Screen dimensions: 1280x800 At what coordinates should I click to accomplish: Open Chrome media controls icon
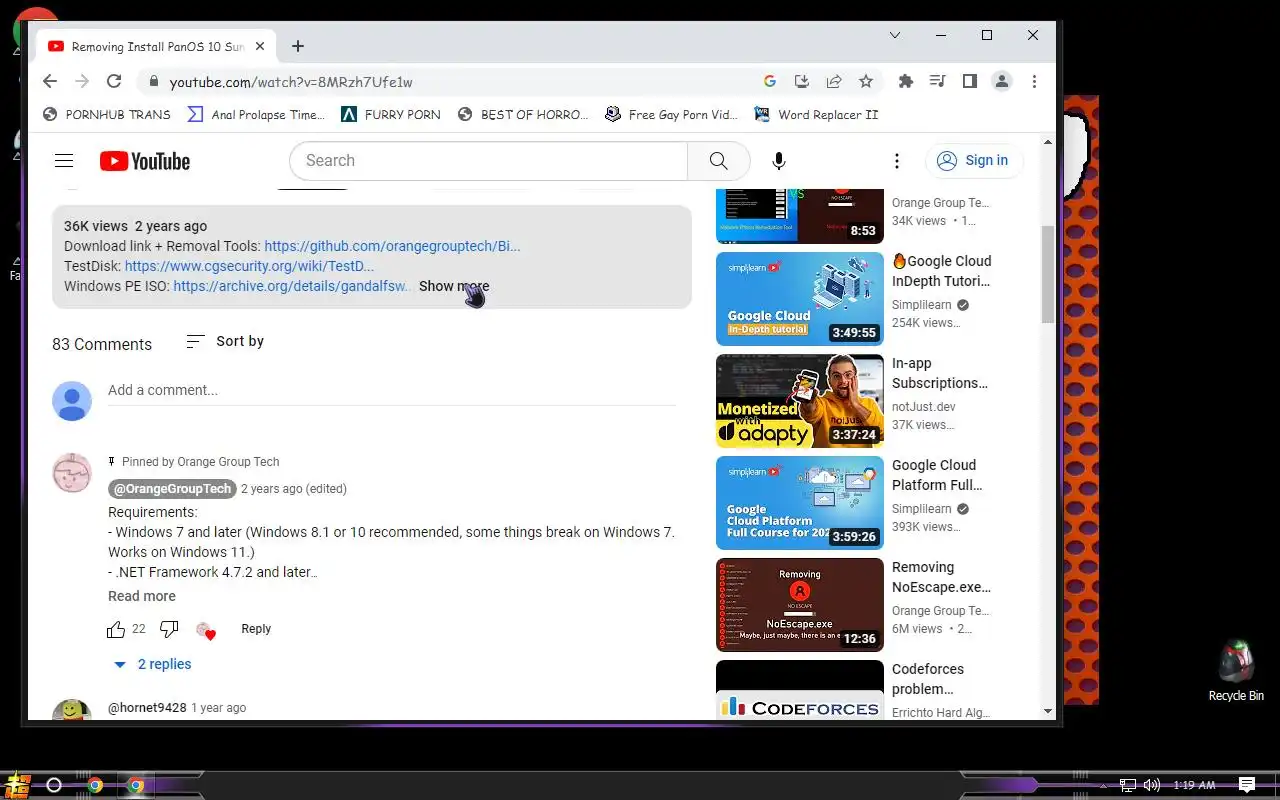click(938, 82)
